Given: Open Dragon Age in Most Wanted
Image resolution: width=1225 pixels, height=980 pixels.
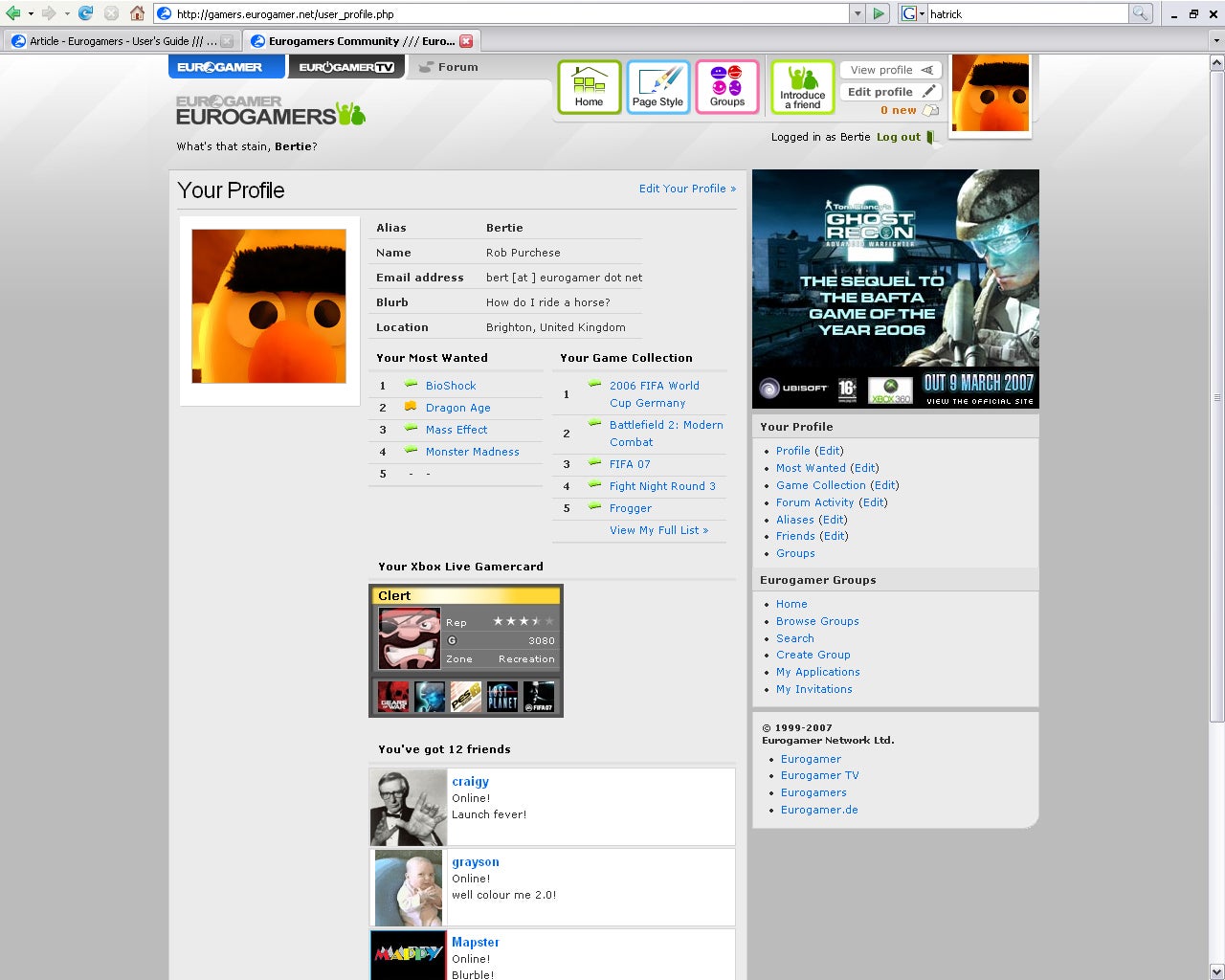Looking at the screenshot, I should (x=458, y=408).
